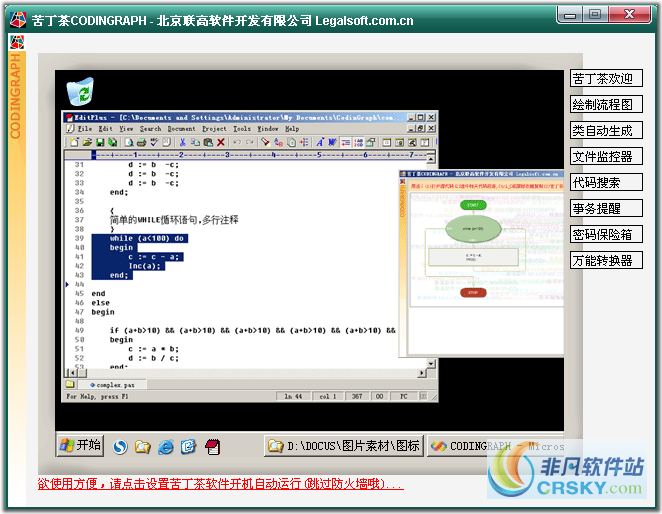The width and height of the screenshot is (662, 514).
Task: Open the 事务提醒 reminder feature
Action: (606, 208)
